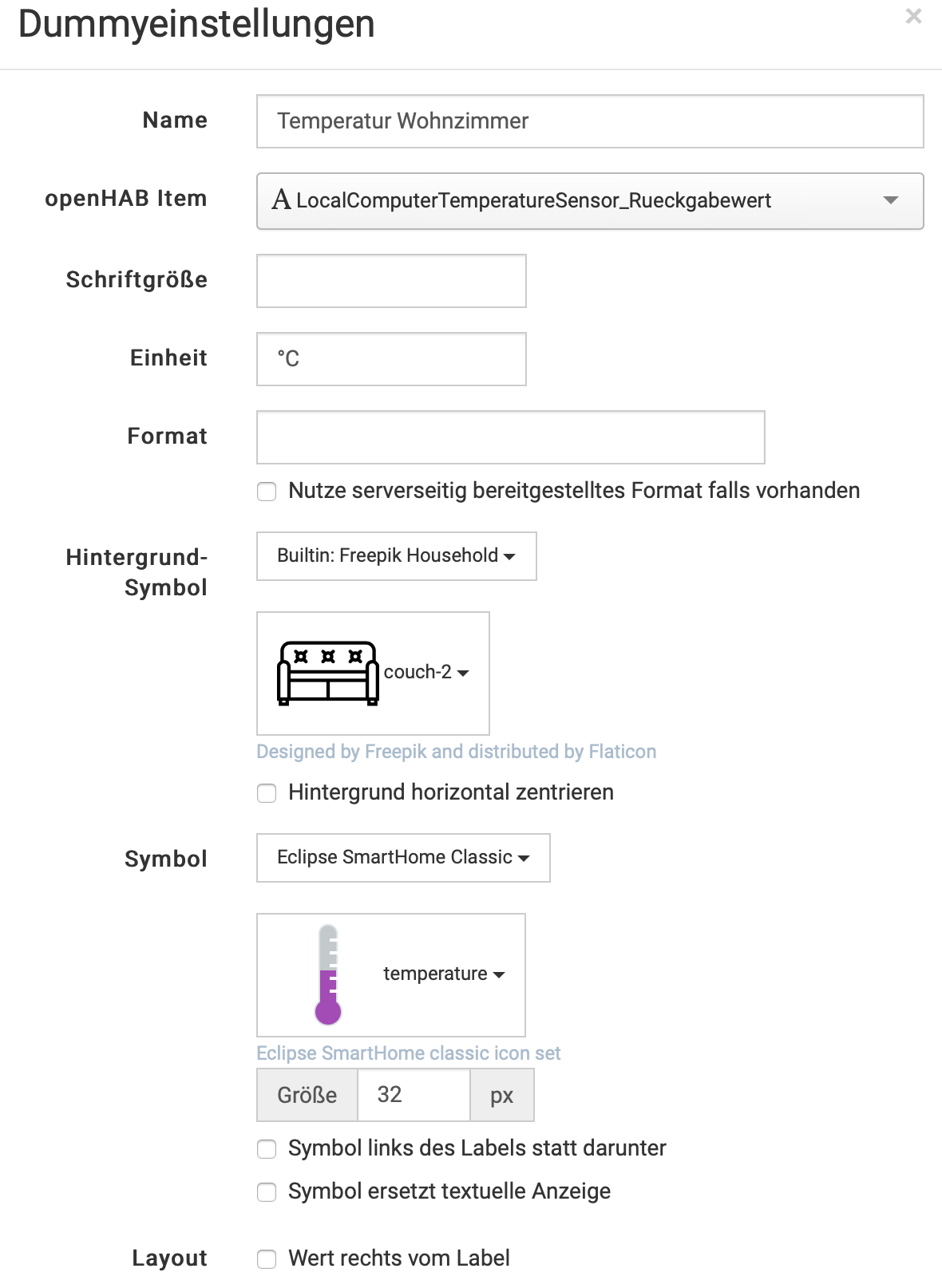Enable Symbol links des Labels checkbox
This screenshot has width=942, height=1288.
click(x=267, y=1149)
